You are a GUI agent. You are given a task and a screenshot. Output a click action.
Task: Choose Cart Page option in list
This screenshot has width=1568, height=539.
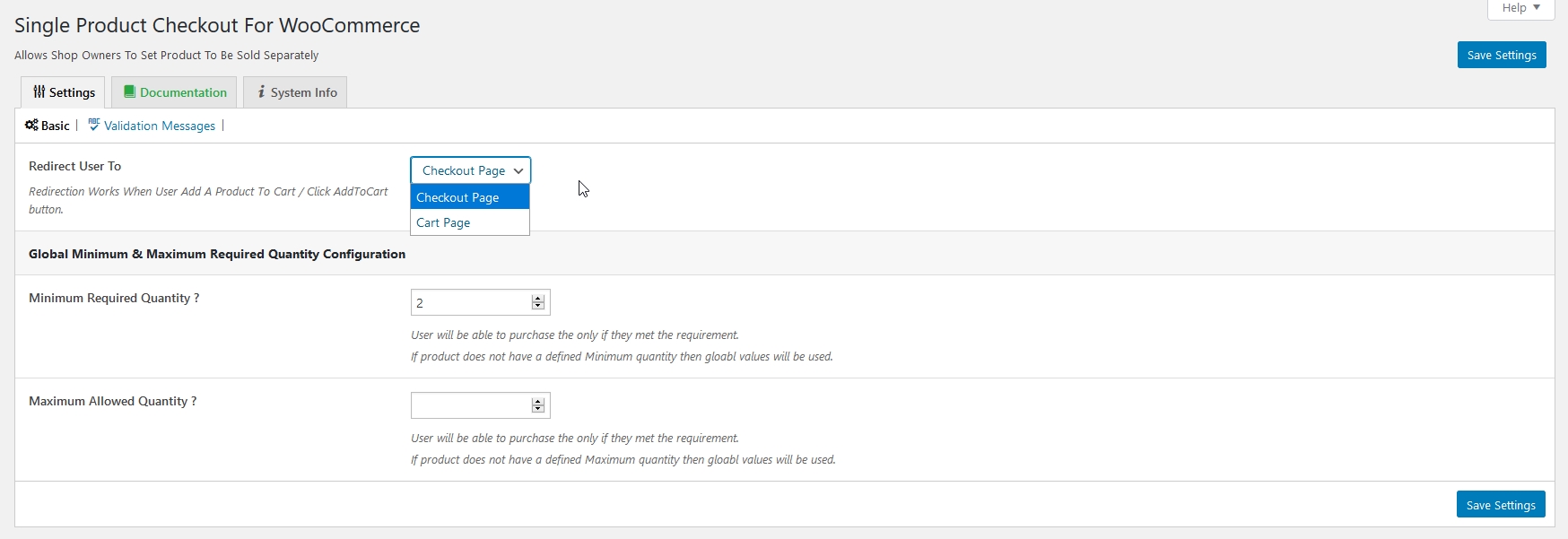click(x=470, y=222)
